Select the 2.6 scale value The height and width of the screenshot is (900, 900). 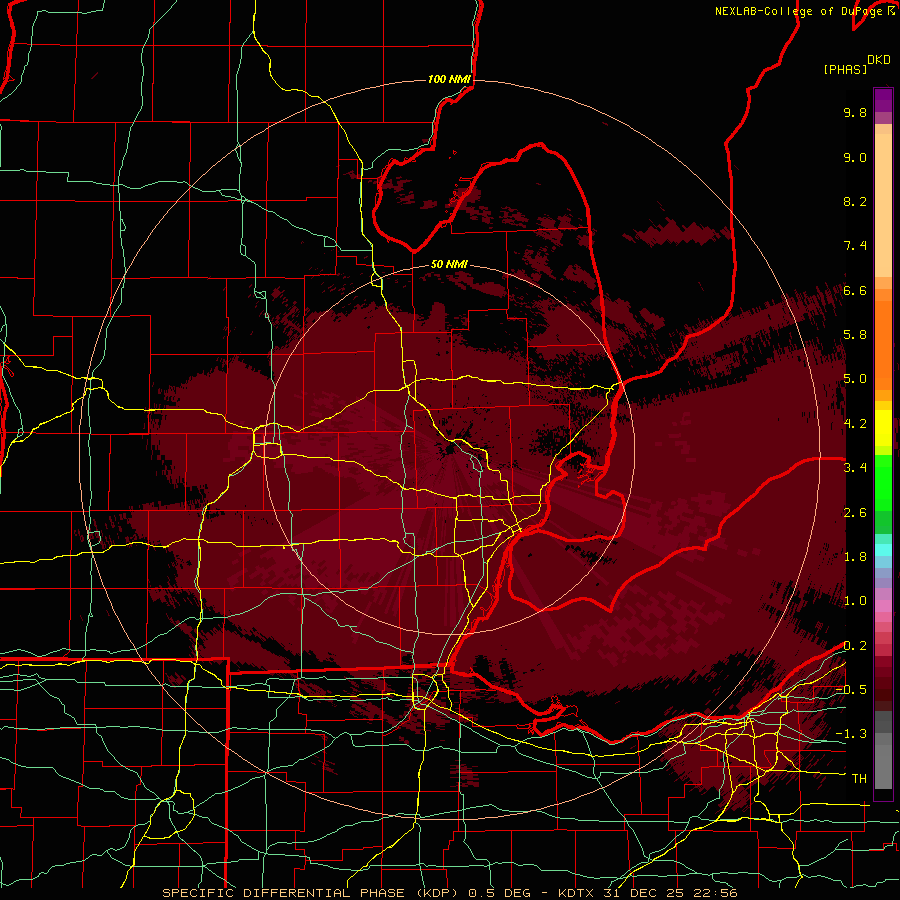[855, 513]
